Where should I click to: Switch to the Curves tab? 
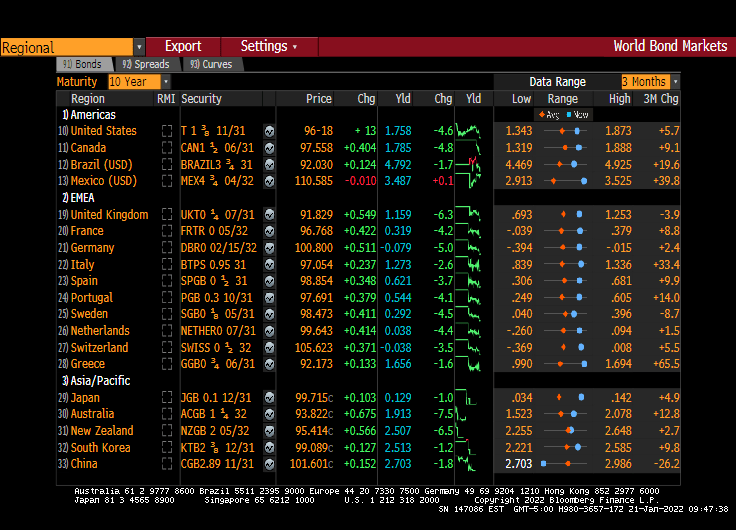211,64
